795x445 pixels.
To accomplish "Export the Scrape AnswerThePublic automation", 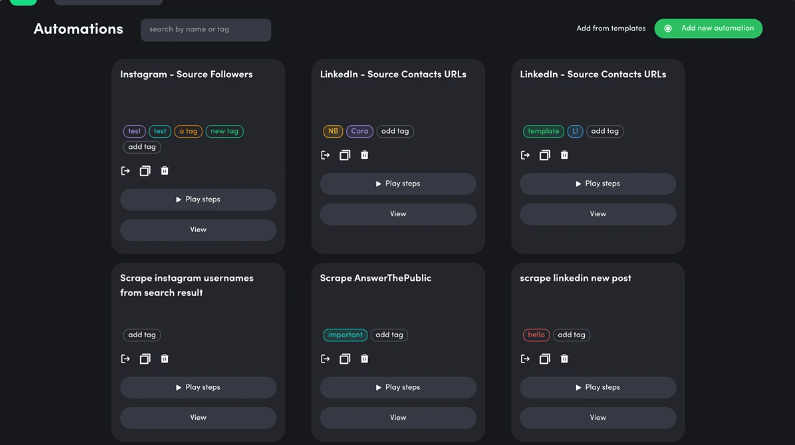I will click(325, 359).
